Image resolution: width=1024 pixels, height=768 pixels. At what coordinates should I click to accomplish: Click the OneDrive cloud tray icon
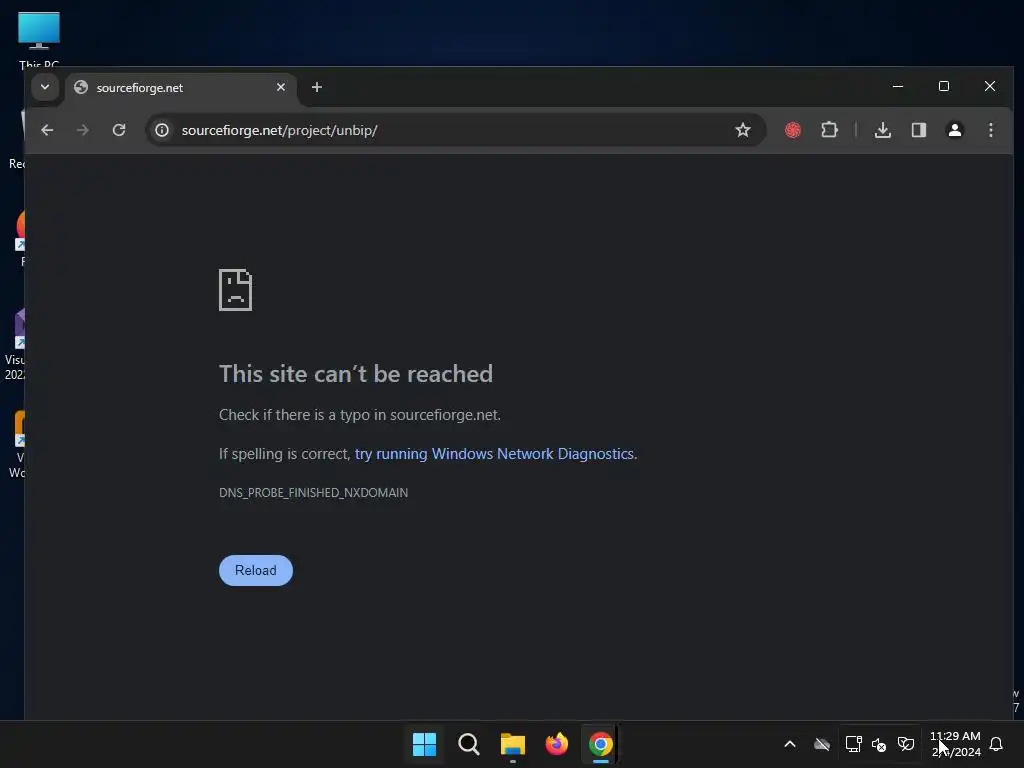tap(822, 744)
